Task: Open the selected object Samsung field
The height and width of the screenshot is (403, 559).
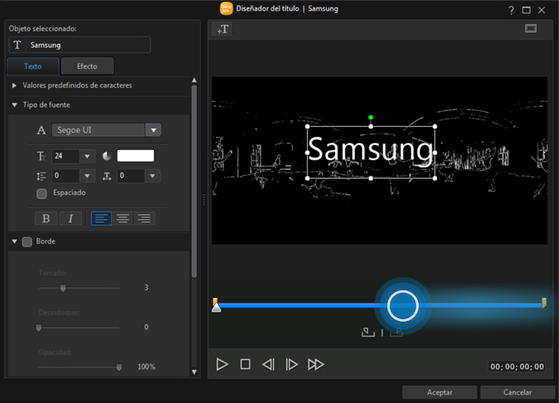Action: click(80, 45)
